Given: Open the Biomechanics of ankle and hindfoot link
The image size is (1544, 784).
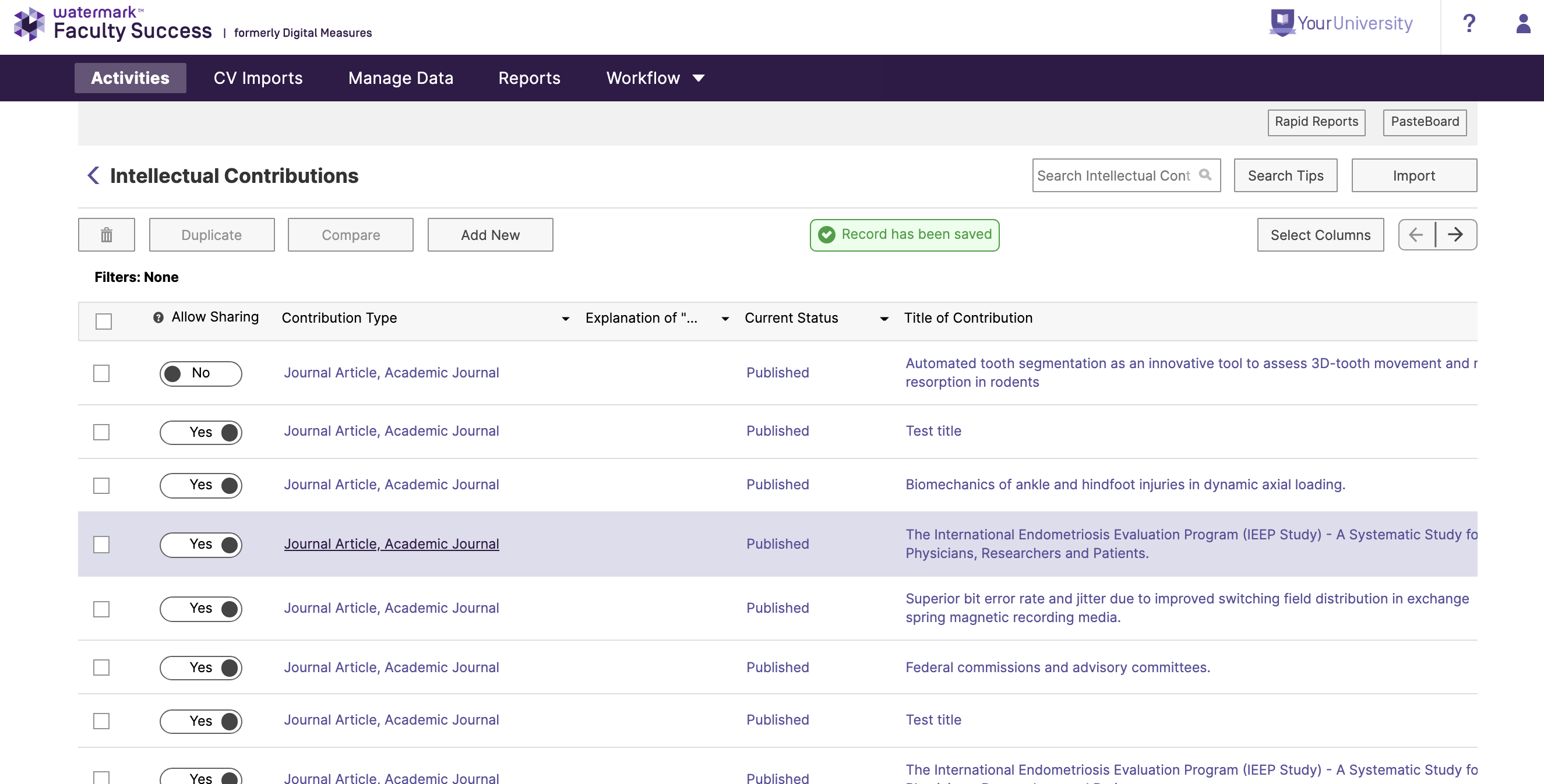Looking at the screenshot, I should pyautogui.click(x=1125, y=484).
